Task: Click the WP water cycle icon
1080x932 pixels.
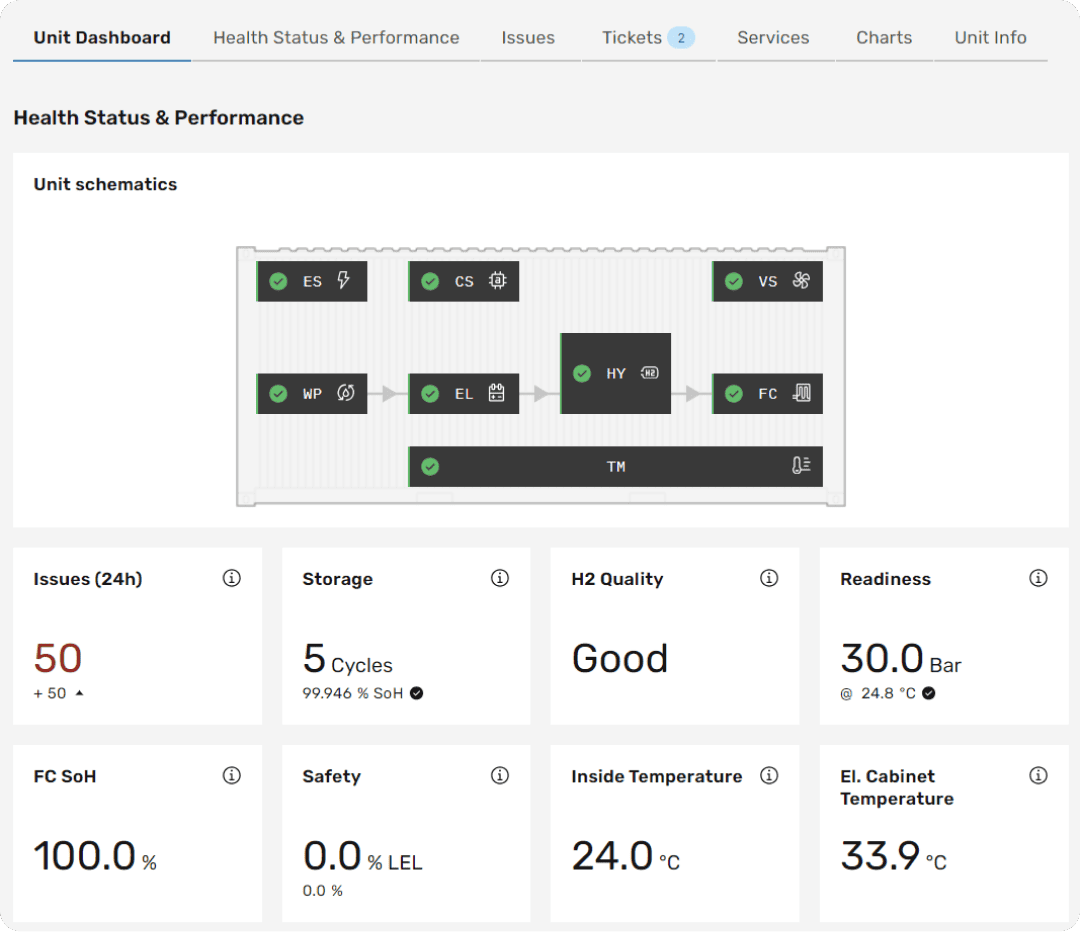Action: [345, 393]
